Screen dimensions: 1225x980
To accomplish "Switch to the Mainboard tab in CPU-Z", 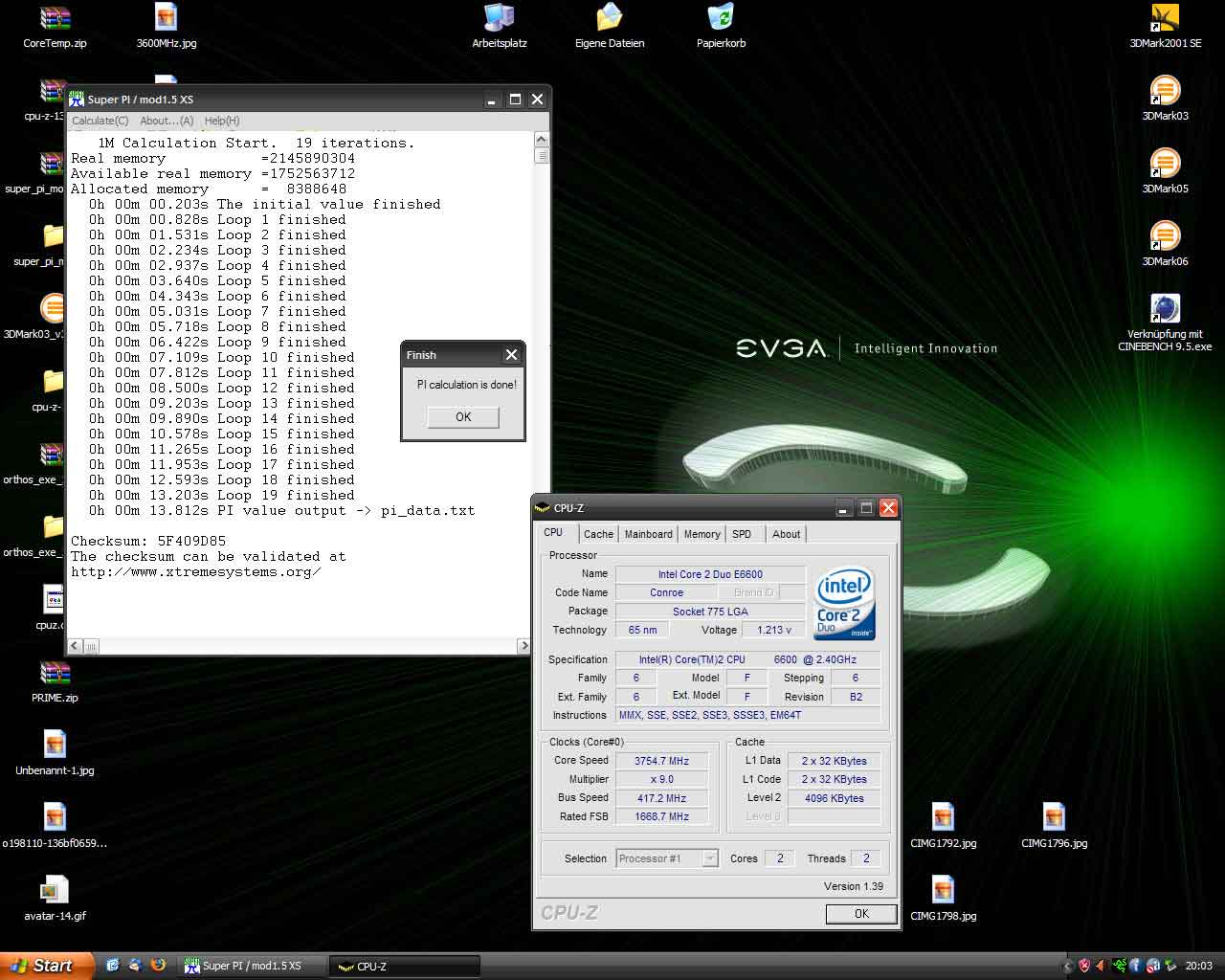I will tap(648, 534).
